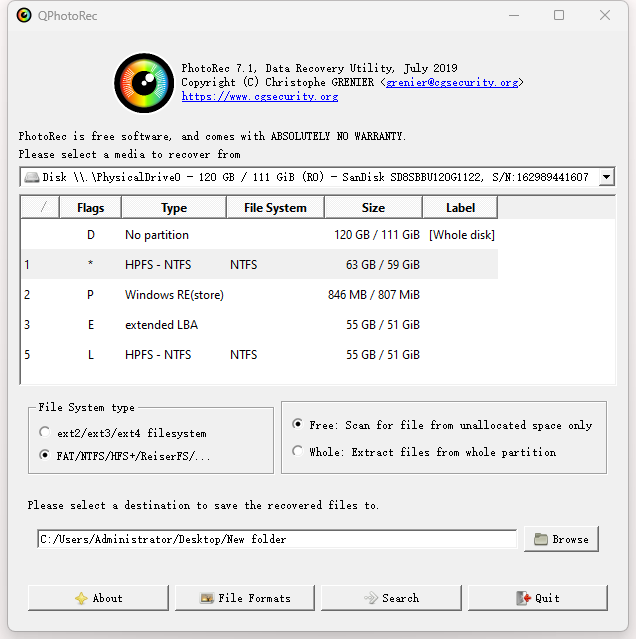Viewport: 636px width, 639px height.
Task: Click the QPhotoRec title bar icon
Action: (x=24, y=15)
